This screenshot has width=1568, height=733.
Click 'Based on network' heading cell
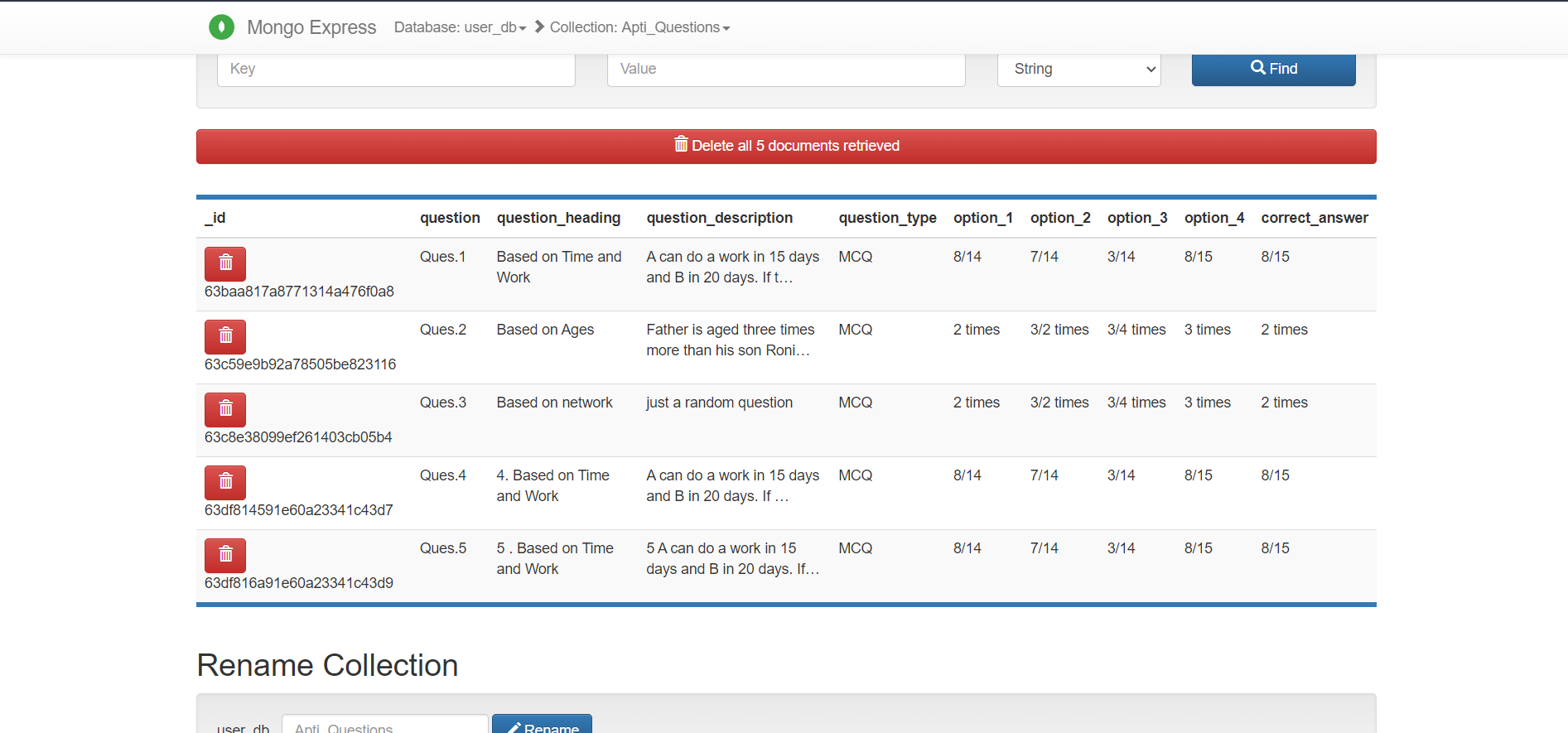click(x=554, y=403)
